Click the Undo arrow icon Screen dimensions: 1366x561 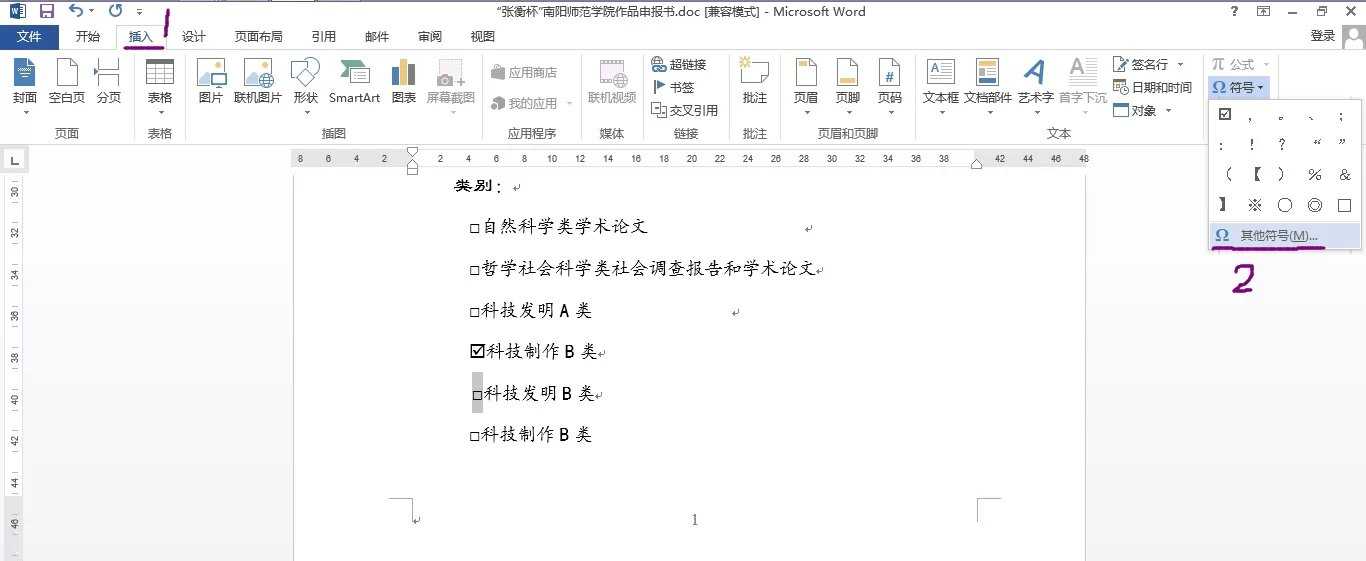pos(76,11)
